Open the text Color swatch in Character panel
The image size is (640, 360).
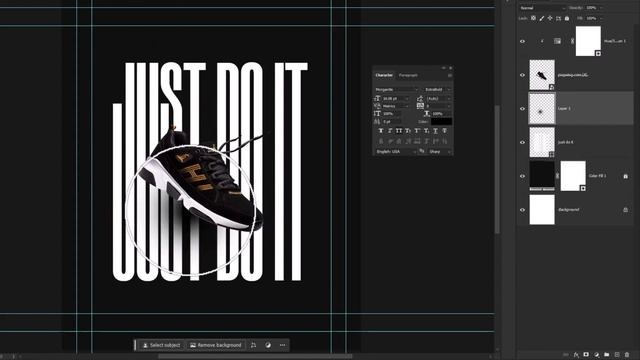pyautogui.click(x=442, y=122)
